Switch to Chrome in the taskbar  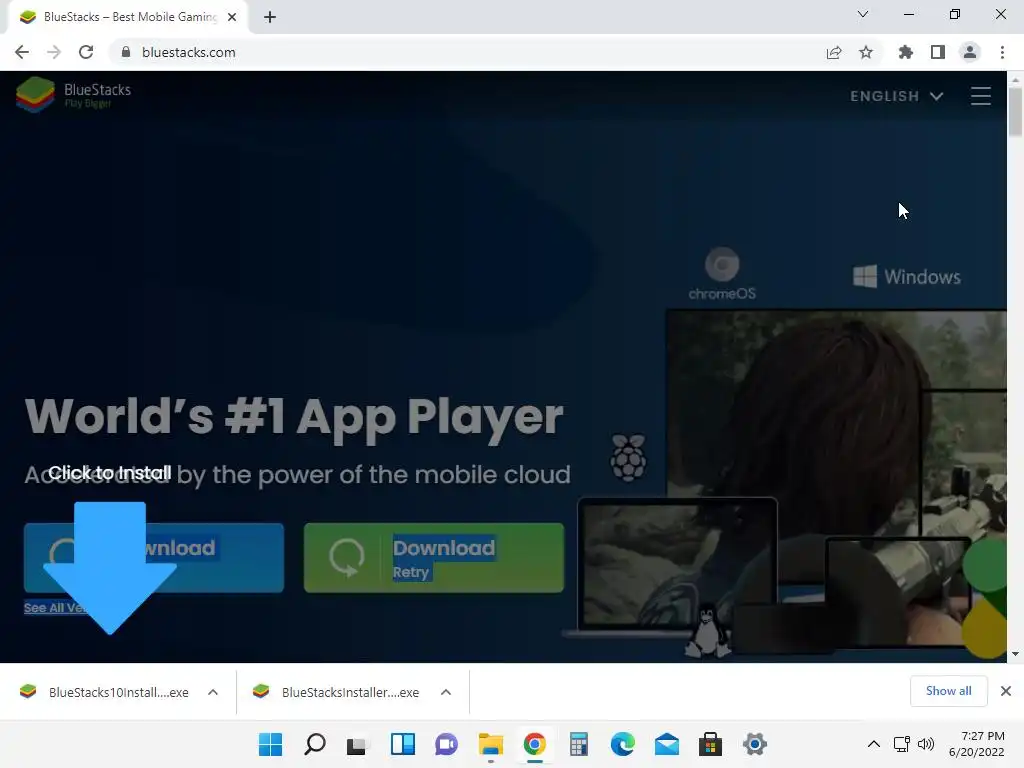(x=534, y=744)
